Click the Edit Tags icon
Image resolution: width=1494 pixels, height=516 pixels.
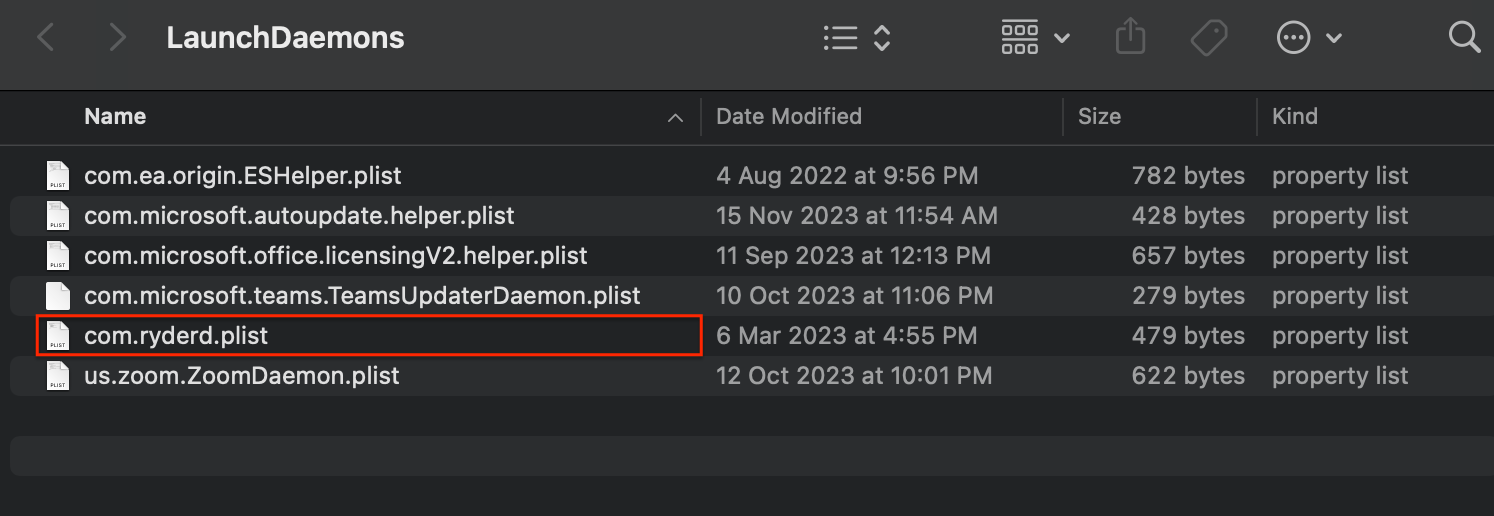coord(1209,38)
